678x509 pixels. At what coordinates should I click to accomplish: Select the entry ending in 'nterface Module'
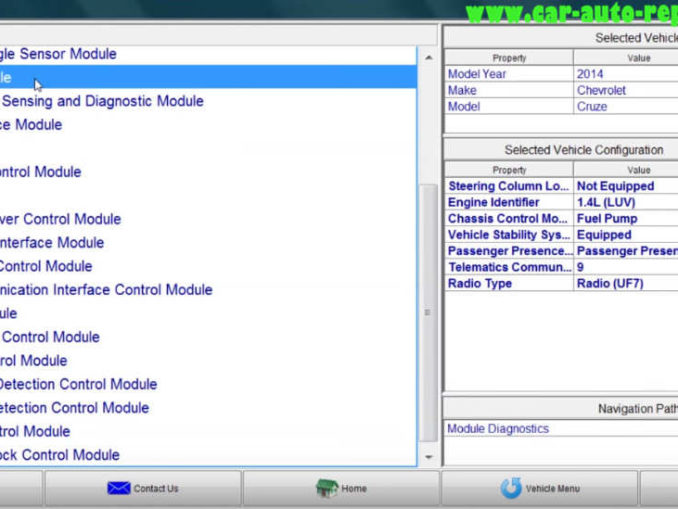[x=52, y=243]
